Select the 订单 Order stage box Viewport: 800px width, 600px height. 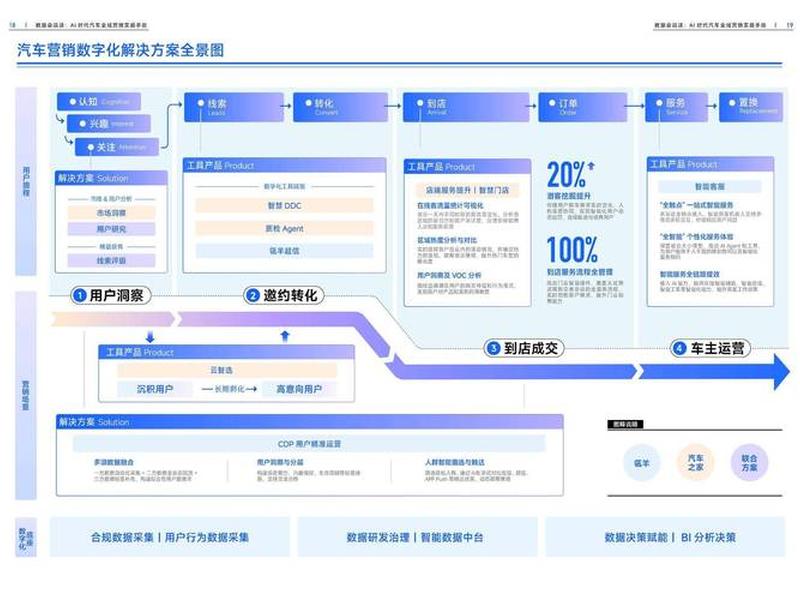tap(582, 107)
